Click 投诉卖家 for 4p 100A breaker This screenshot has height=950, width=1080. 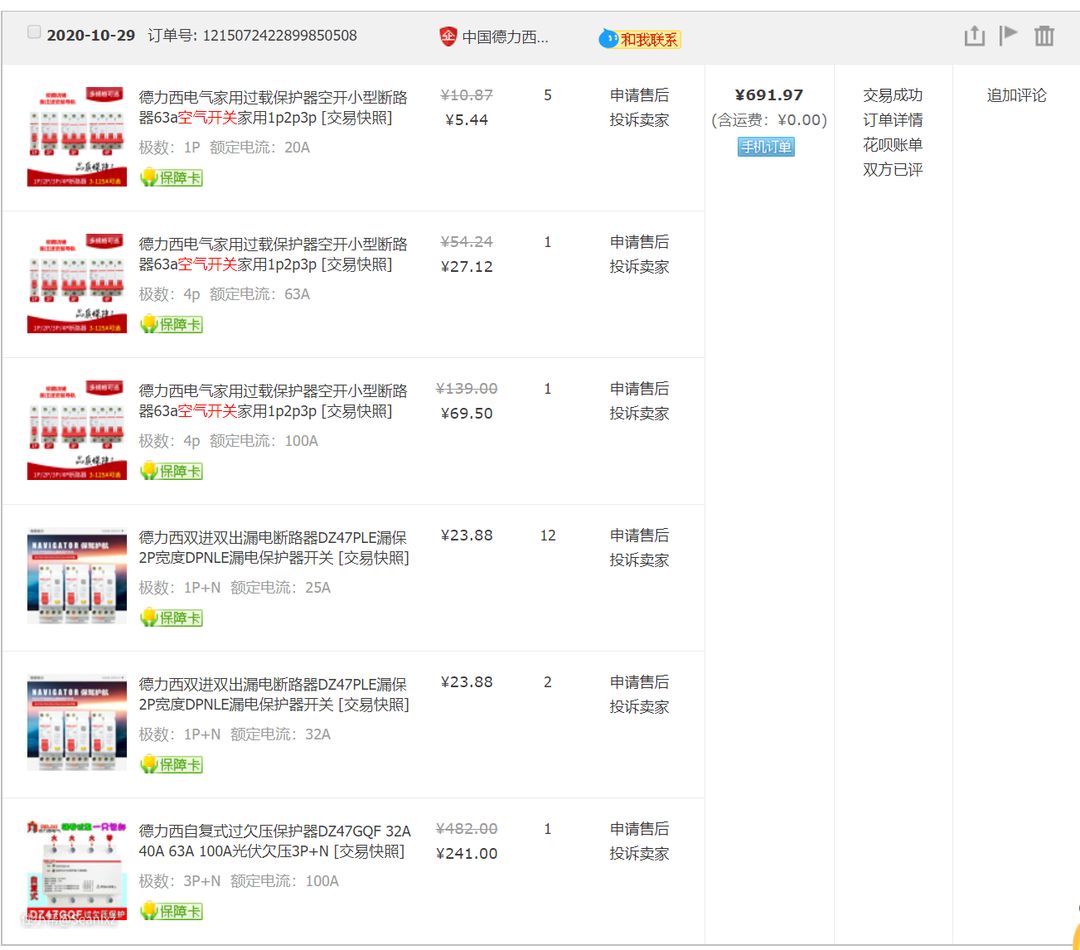click(x=639, y=413)
